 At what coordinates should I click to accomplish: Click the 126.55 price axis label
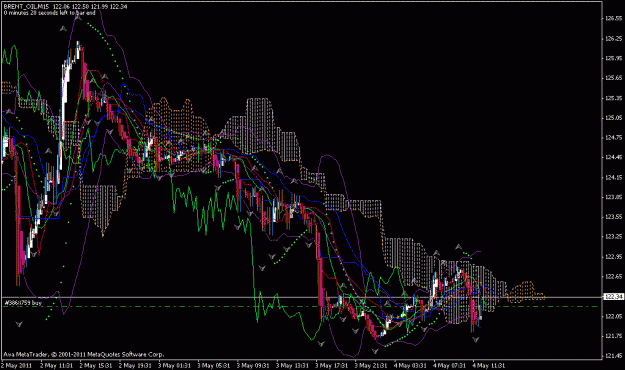pyautogui.click(x=614, y=18)
